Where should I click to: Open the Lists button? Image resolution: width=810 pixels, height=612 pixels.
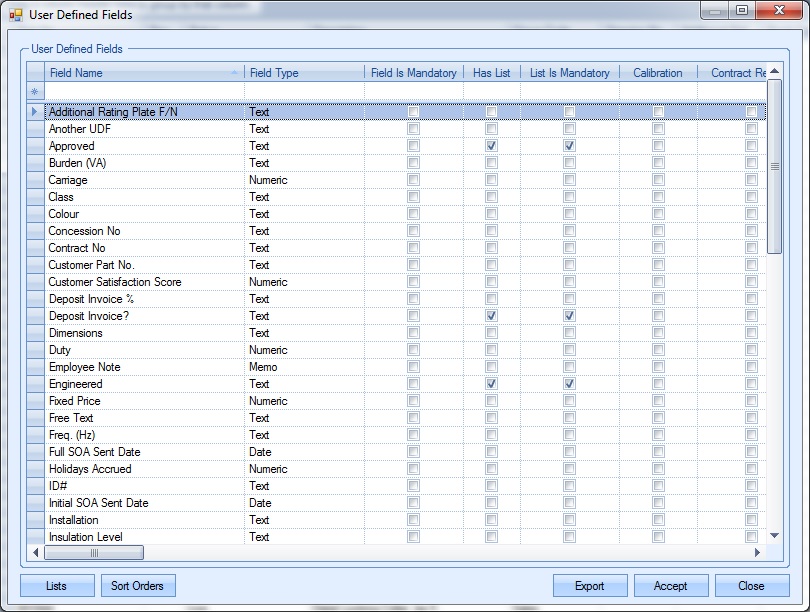[57, 586]
